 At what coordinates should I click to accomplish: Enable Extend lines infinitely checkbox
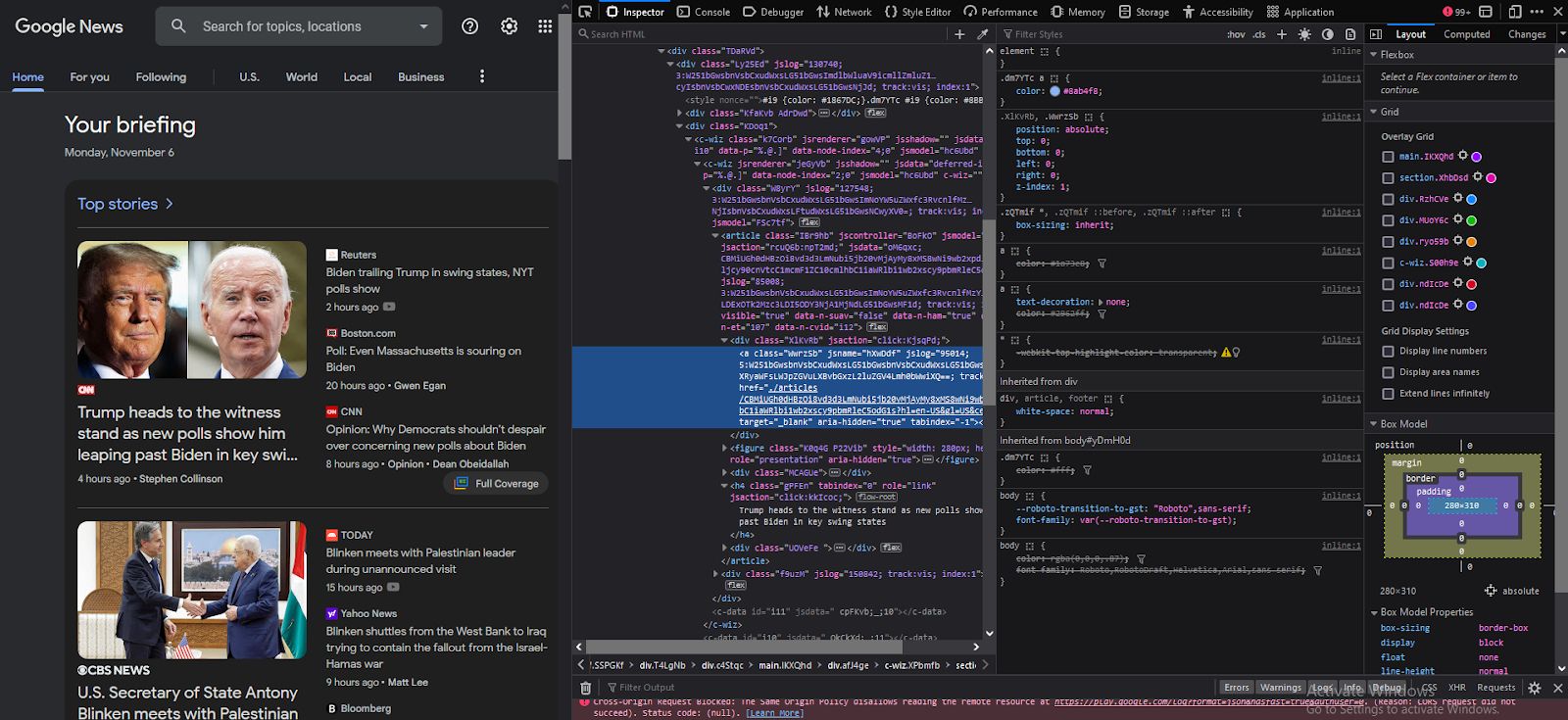1388,394
